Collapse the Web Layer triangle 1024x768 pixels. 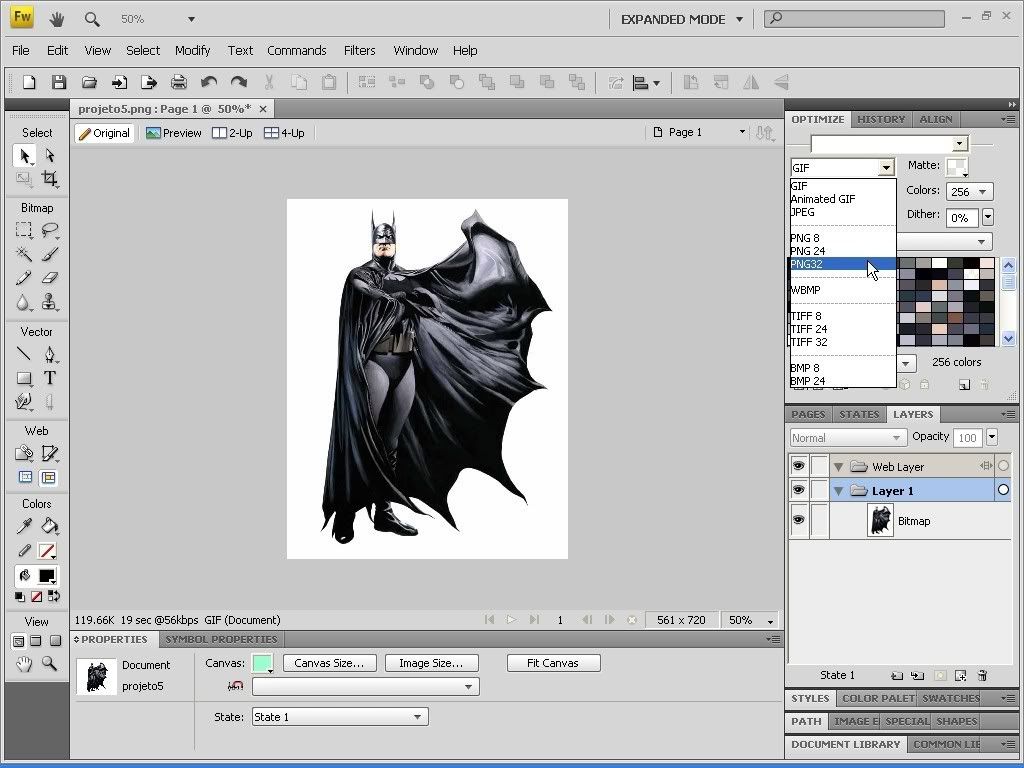click(x=839, y=467)
